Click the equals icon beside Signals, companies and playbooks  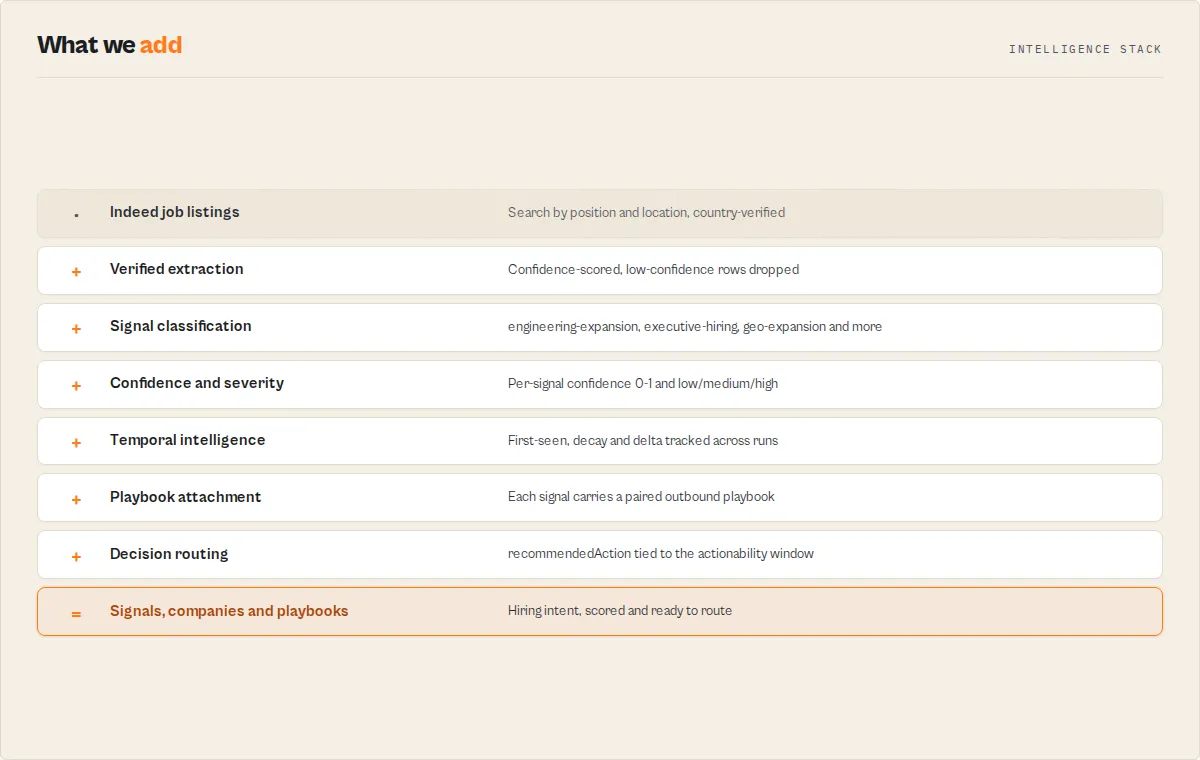coord(76,613)
